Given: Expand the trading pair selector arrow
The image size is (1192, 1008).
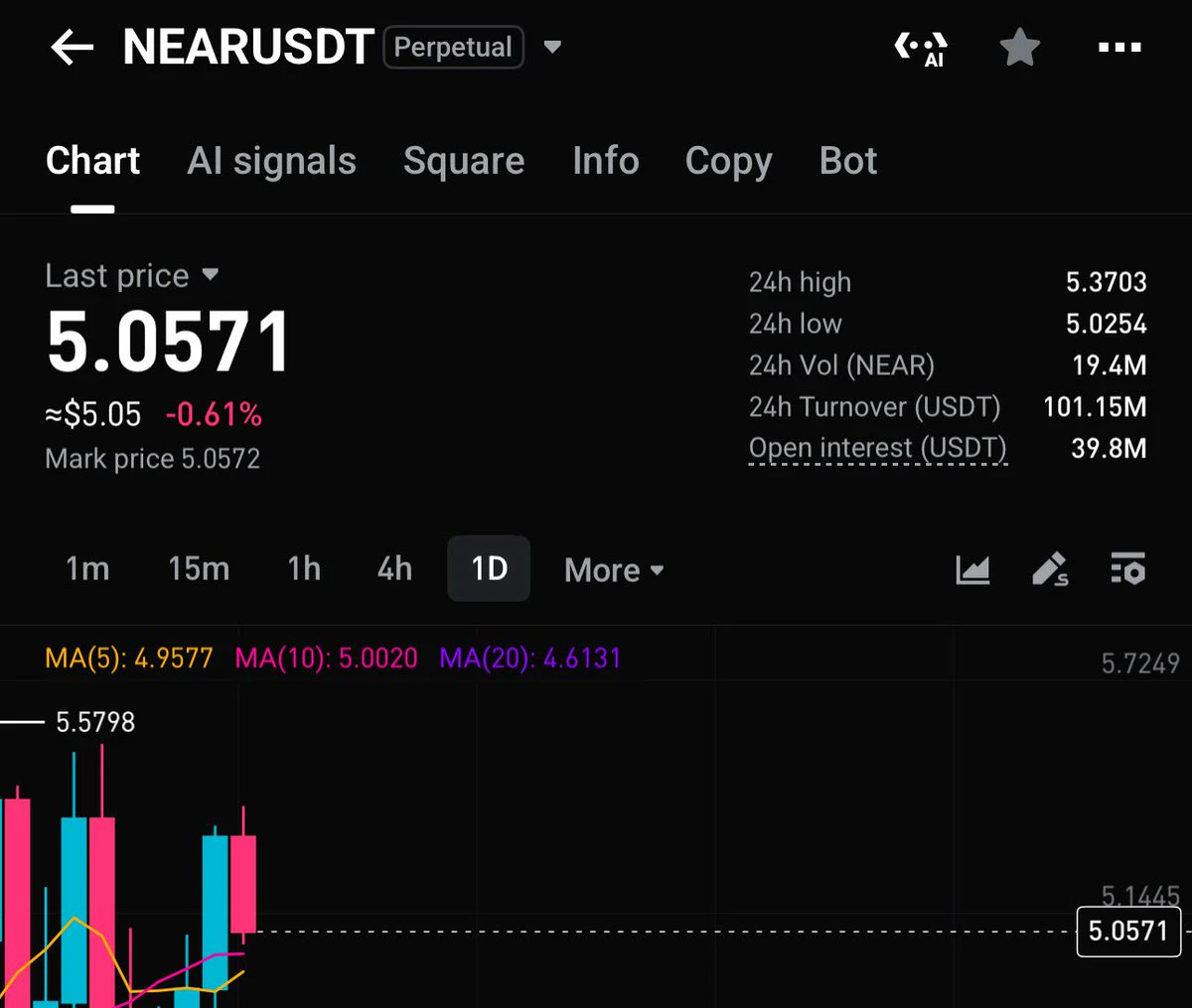Looking at the screenshot, I should click(553, 47).
